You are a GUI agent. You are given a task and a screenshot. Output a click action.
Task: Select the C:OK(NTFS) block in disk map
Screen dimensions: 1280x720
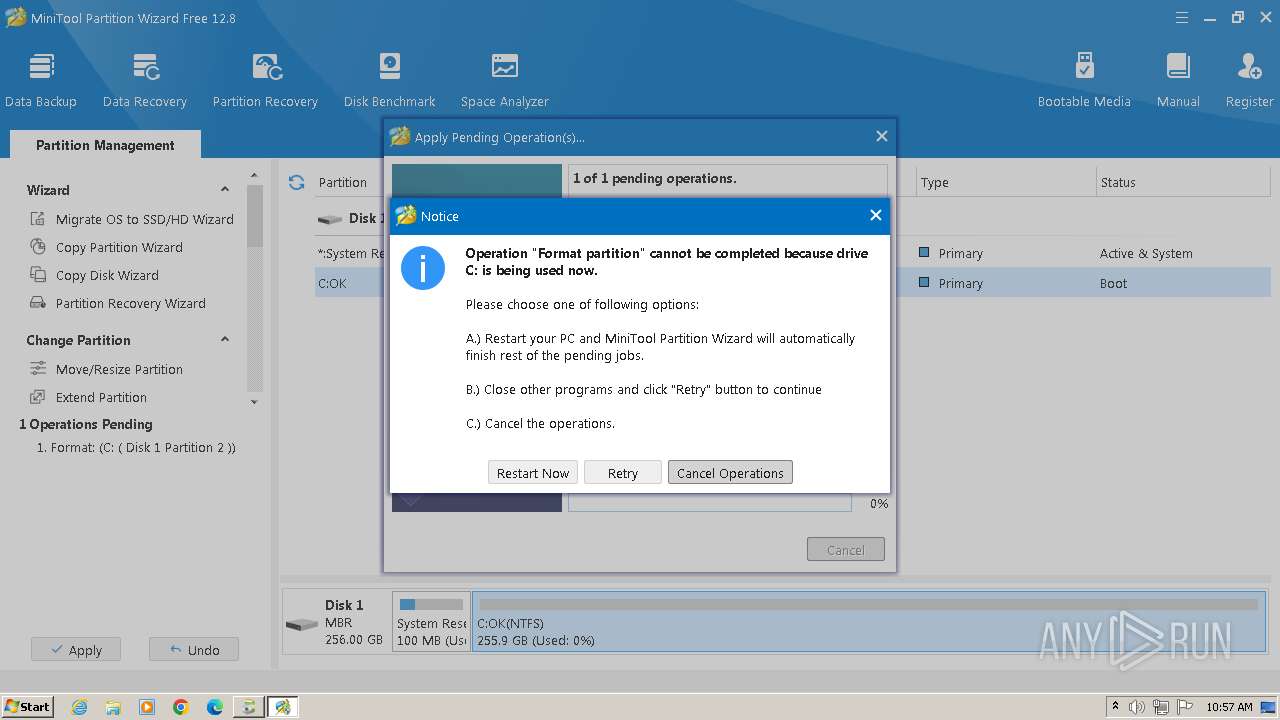coord(868,622)
